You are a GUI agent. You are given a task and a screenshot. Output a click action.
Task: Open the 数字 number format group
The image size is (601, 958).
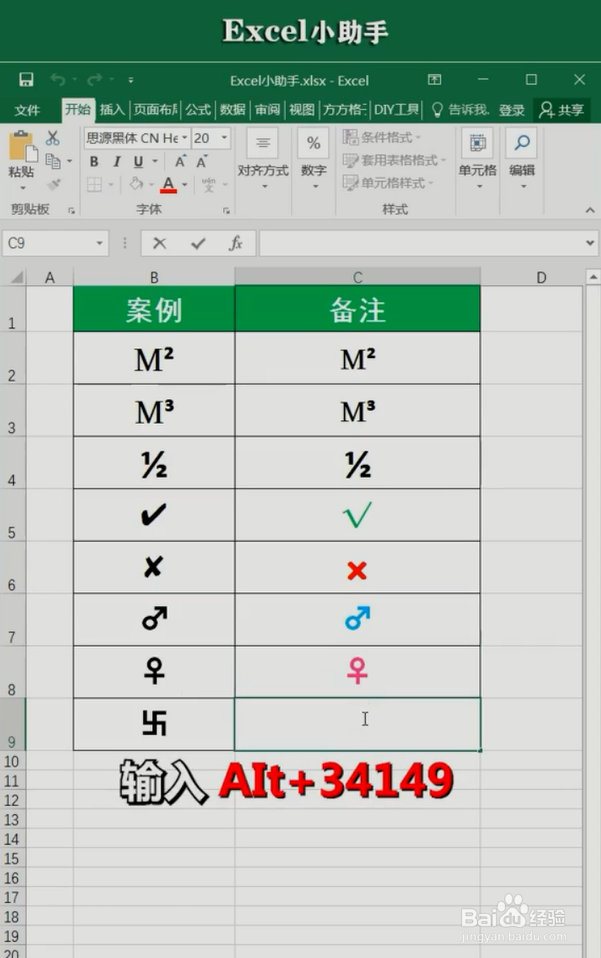point(314,159)
